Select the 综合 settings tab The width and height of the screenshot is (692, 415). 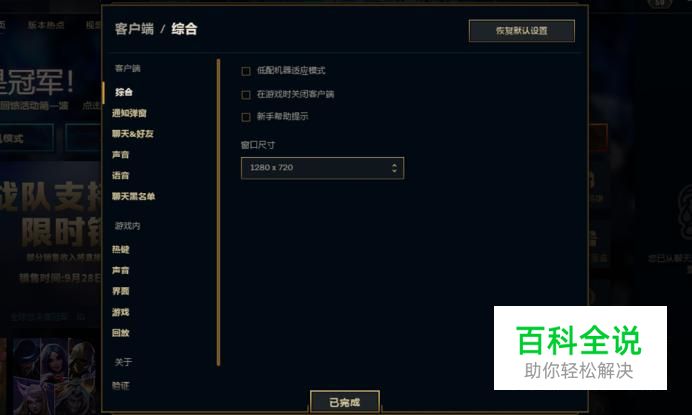click(x=124, y=92)
